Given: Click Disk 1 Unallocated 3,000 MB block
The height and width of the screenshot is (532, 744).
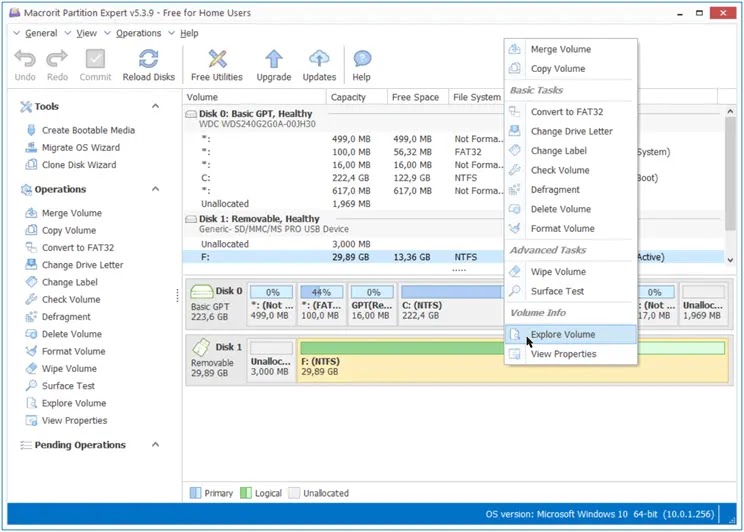Looking at the screenshot, I should (271, 359).
